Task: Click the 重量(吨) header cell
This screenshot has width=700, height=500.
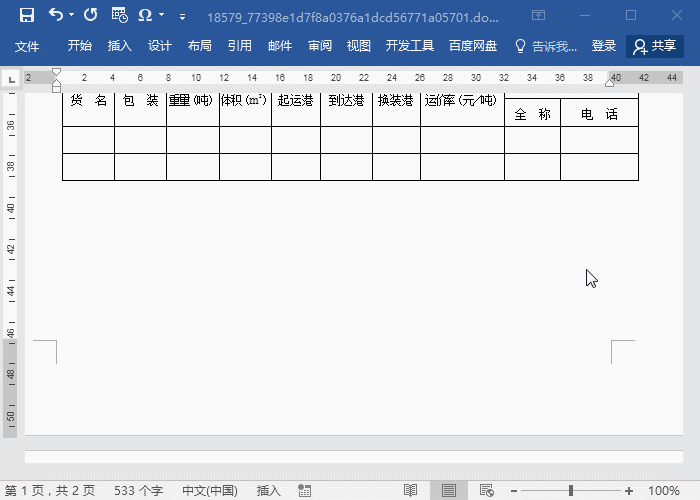Action: pos(193,109)
